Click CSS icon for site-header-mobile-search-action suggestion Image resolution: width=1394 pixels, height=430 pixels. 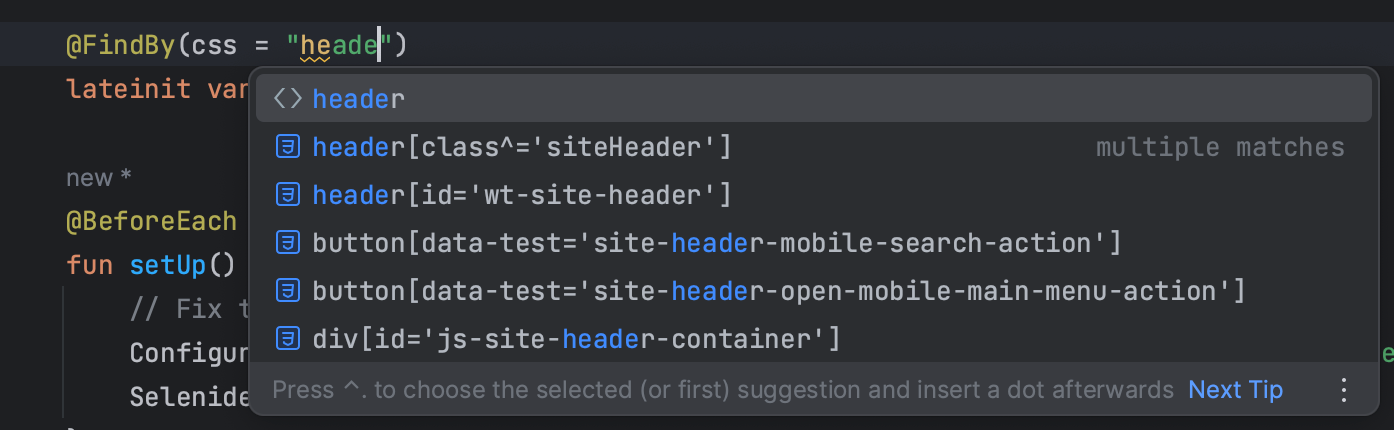click(288, 243)
